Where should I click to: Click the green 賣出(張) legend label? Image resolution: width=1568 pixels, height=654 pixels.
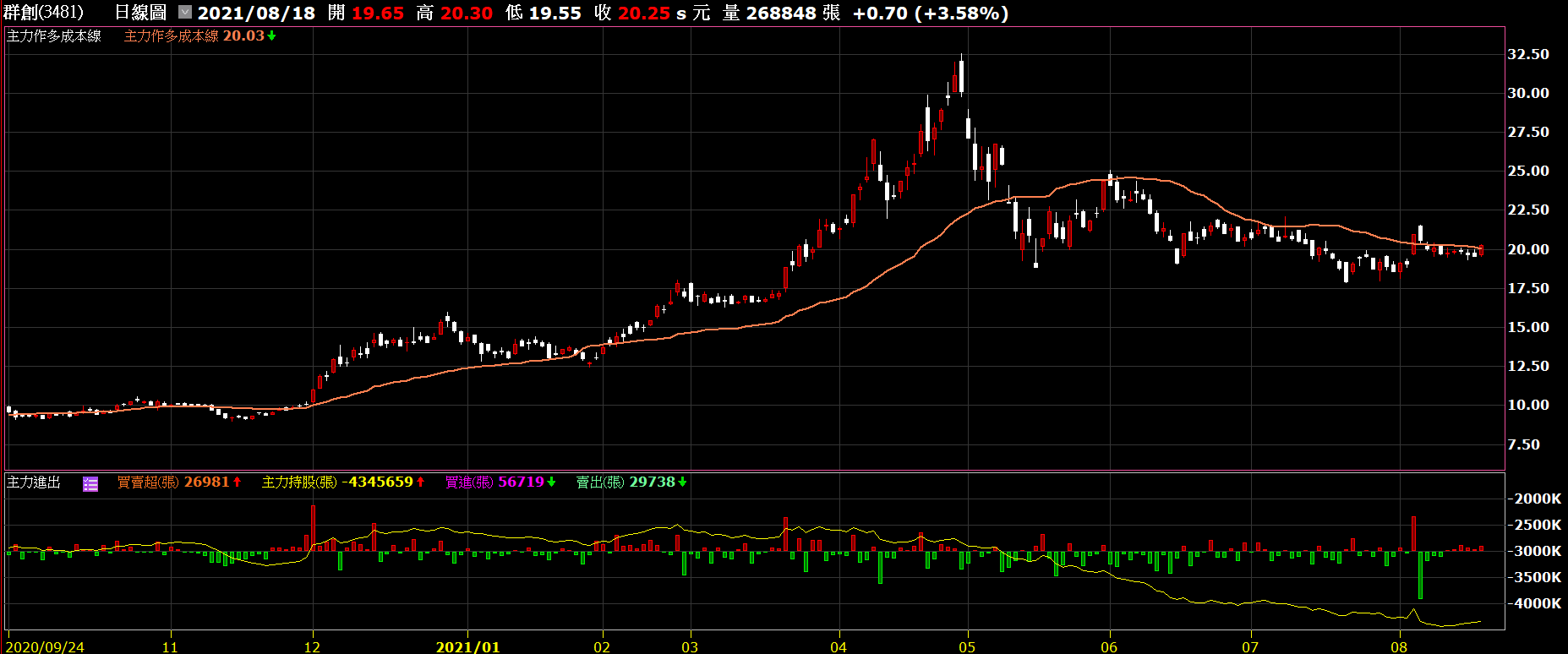[x=600, y=482]
